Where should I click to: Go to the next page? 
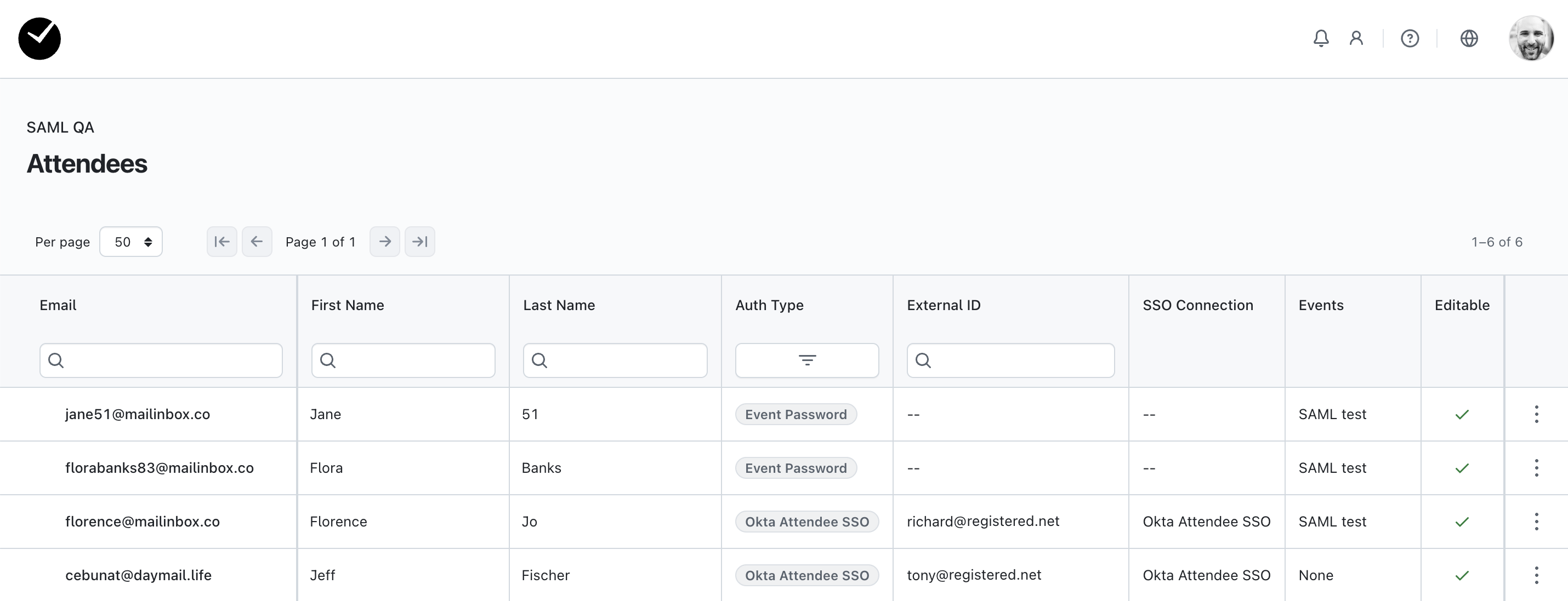point(385,242)
